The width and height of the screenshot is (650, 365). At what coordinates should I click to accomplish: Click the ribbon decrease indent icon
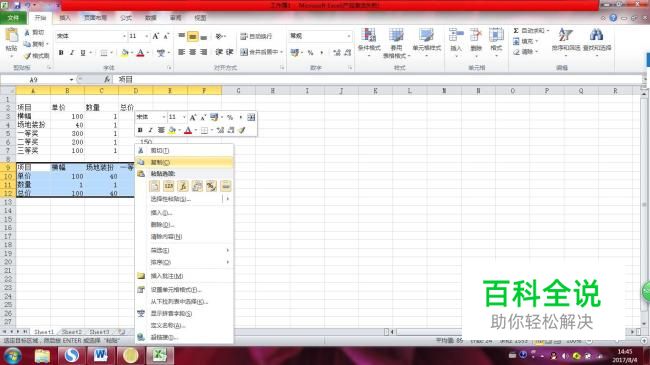pos(219,52)
